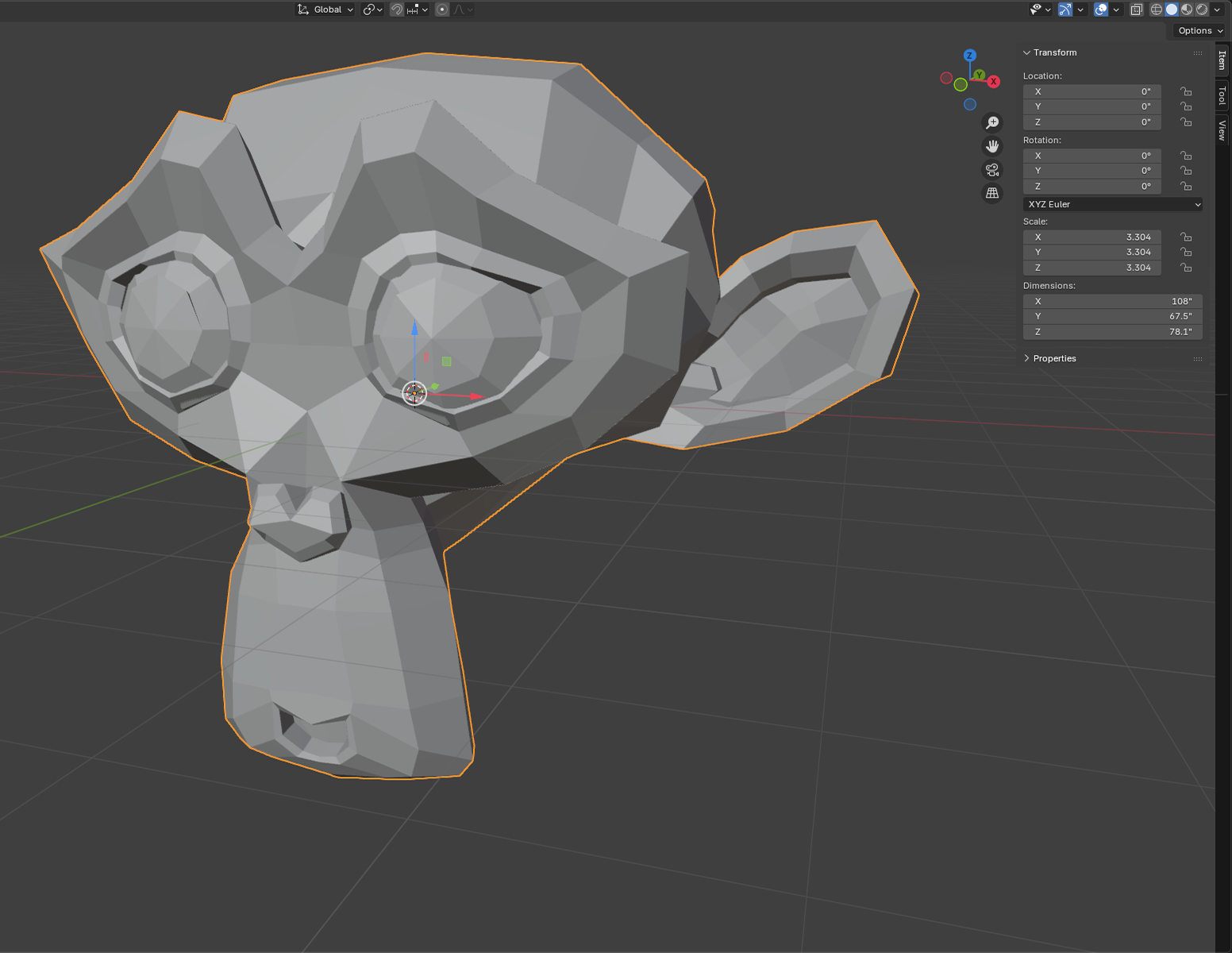
Task: Lock the Rotation X value
Action: point(1186,156)
